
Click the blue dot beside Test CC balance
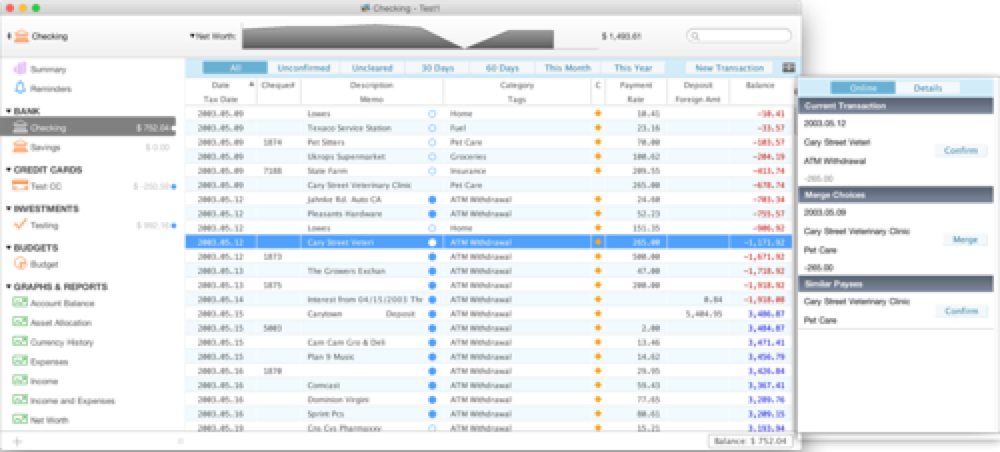(x=173, y=187)
